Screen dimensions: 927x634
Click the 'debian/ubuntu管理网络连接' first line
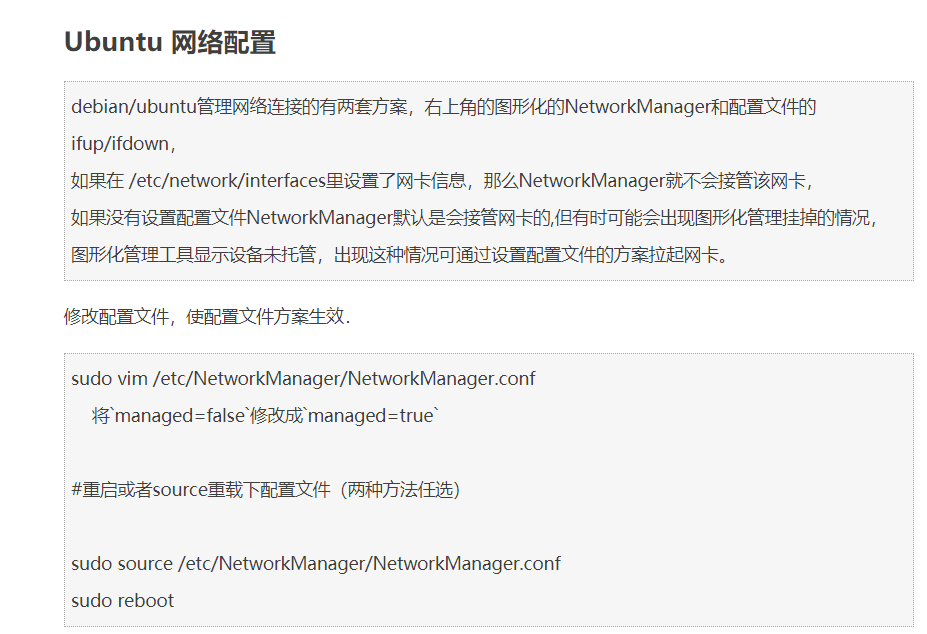[x=443, y=107]
